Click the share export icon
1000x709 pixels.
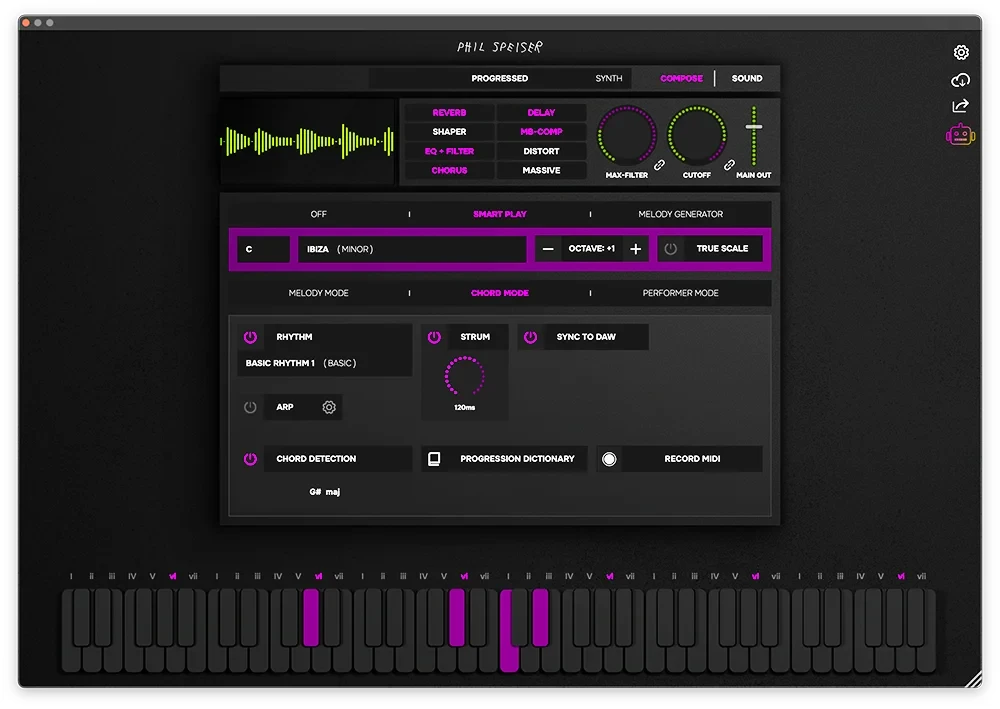pos(960,106)
